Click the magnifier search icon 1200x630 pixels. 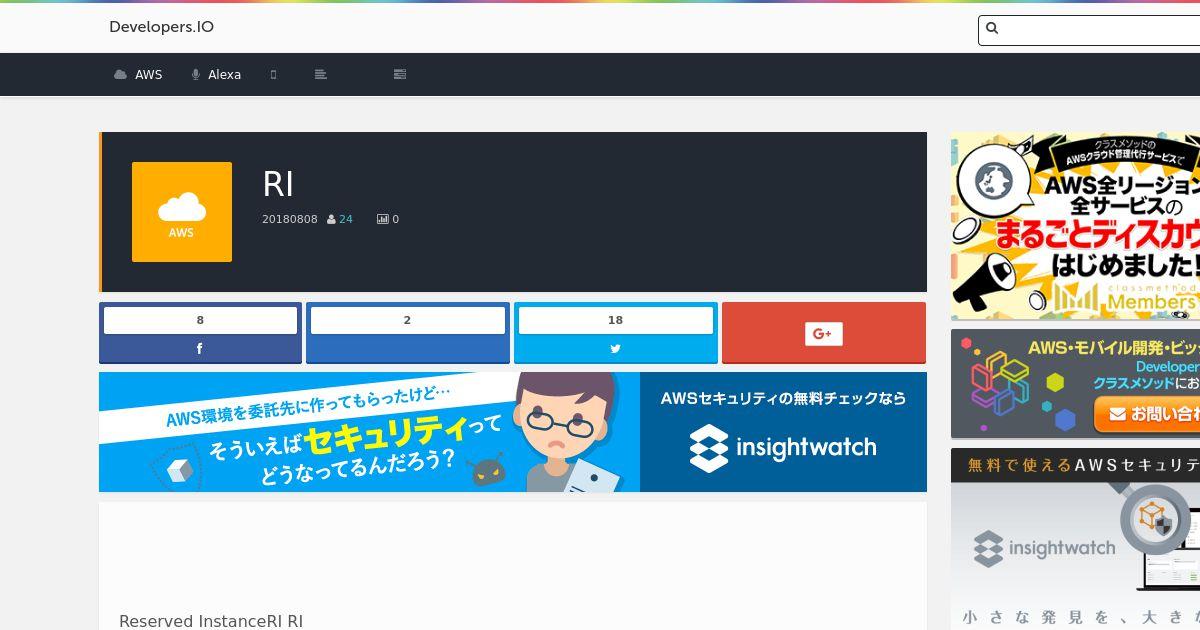[x=992, y=28]
